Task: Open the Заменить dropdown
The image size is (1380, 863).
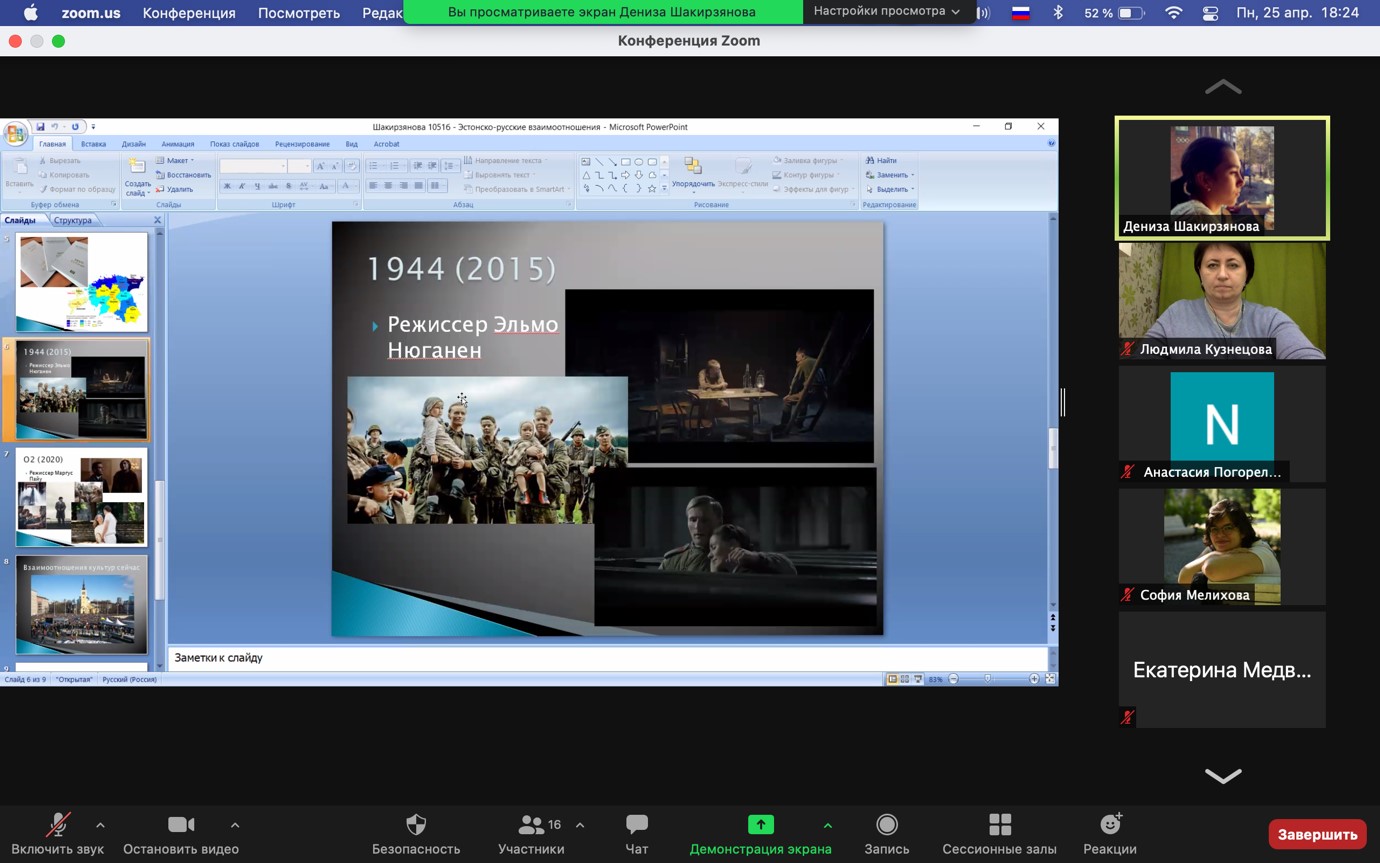Action: 890,175
